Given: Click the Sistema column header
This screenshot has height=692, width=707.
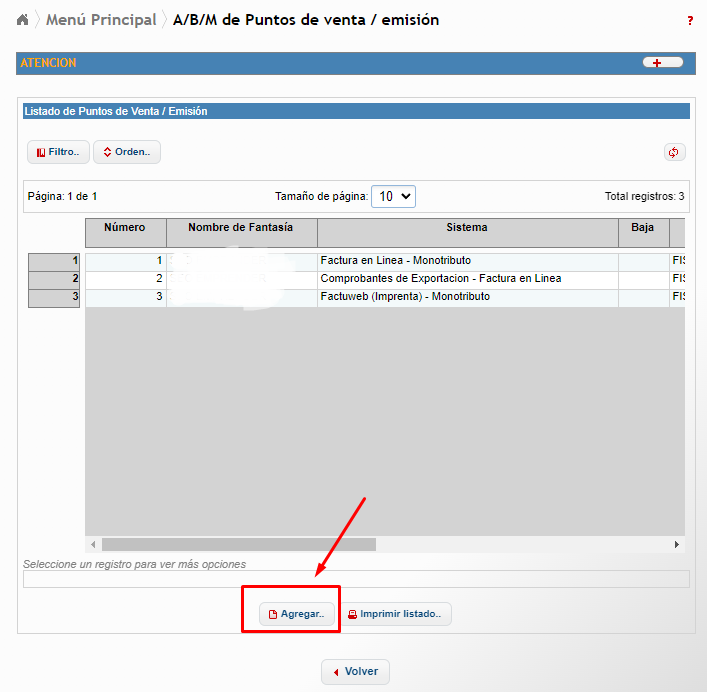Looking at the screenshot, I should (467, 228).
